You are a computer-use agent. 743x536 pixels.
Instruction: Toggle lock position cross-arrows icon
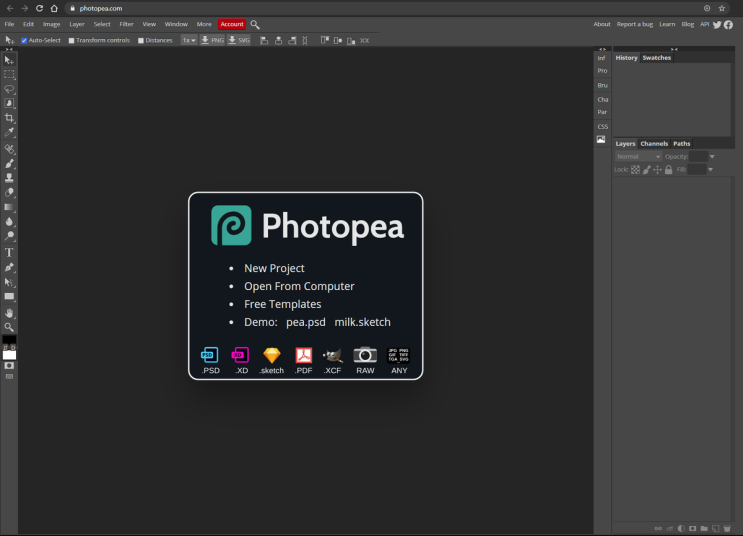(x=657, y=170)
